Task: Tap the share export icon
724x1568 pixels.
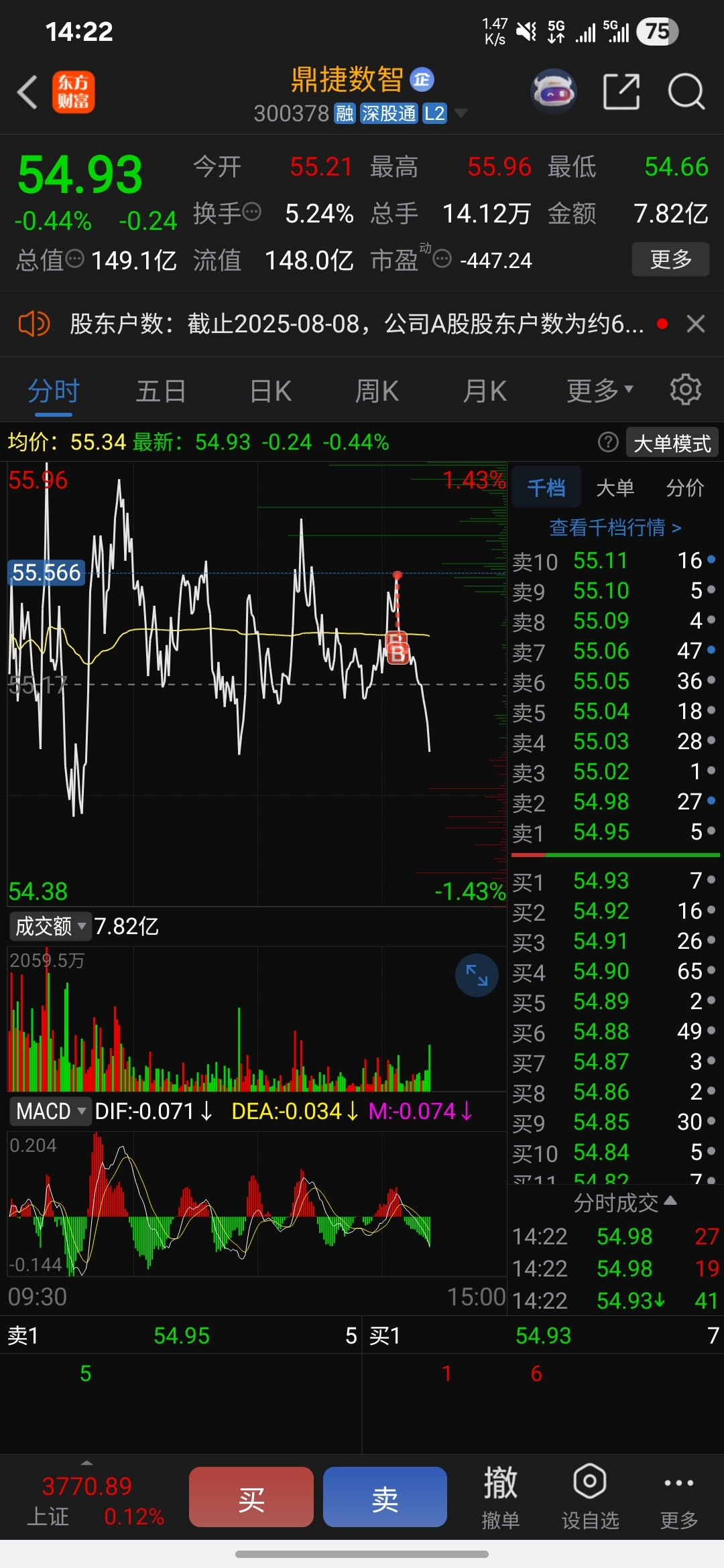Action: 621,92
